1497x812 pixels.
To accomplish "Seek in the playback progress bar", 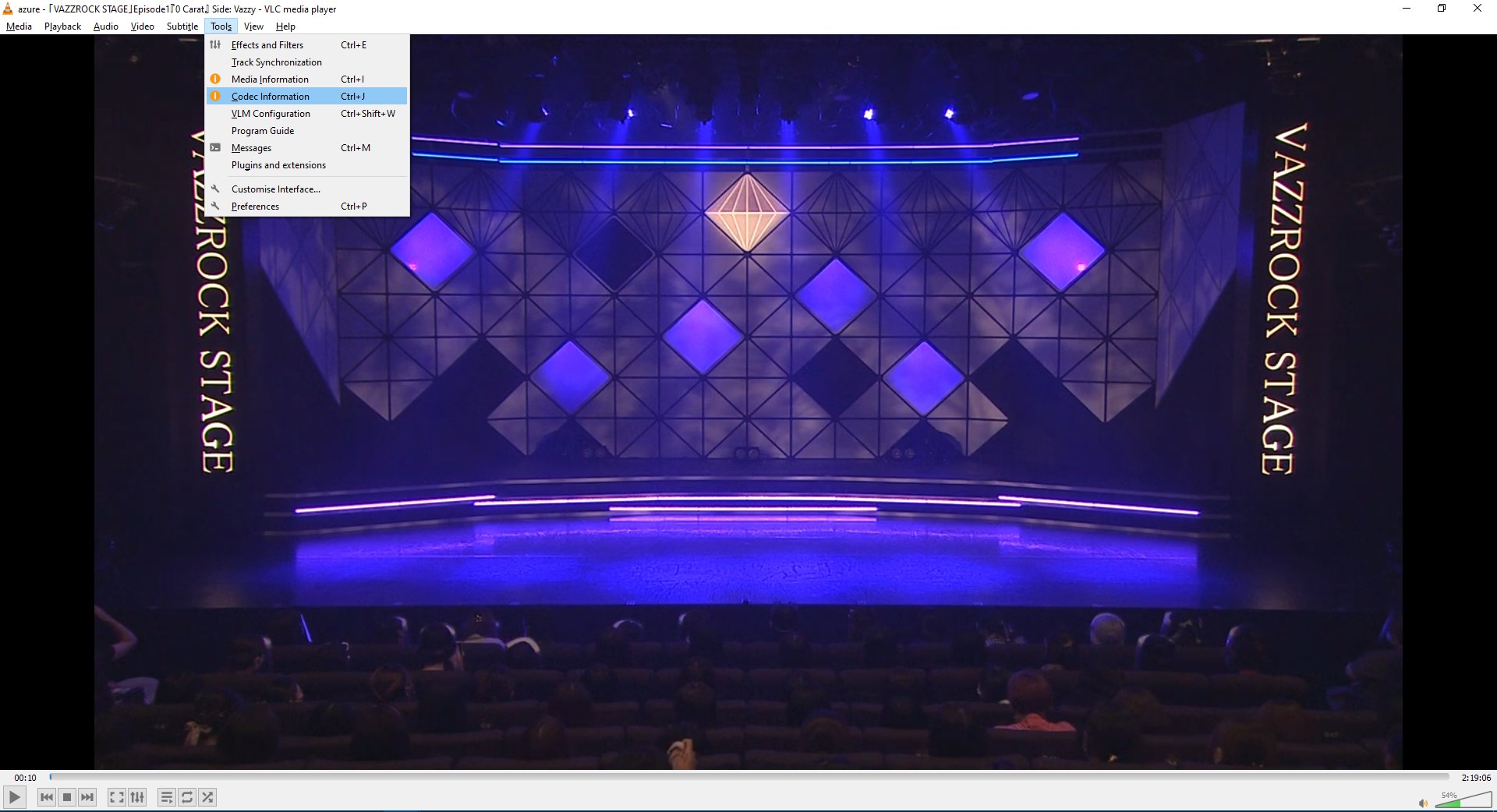I will 748,777.
